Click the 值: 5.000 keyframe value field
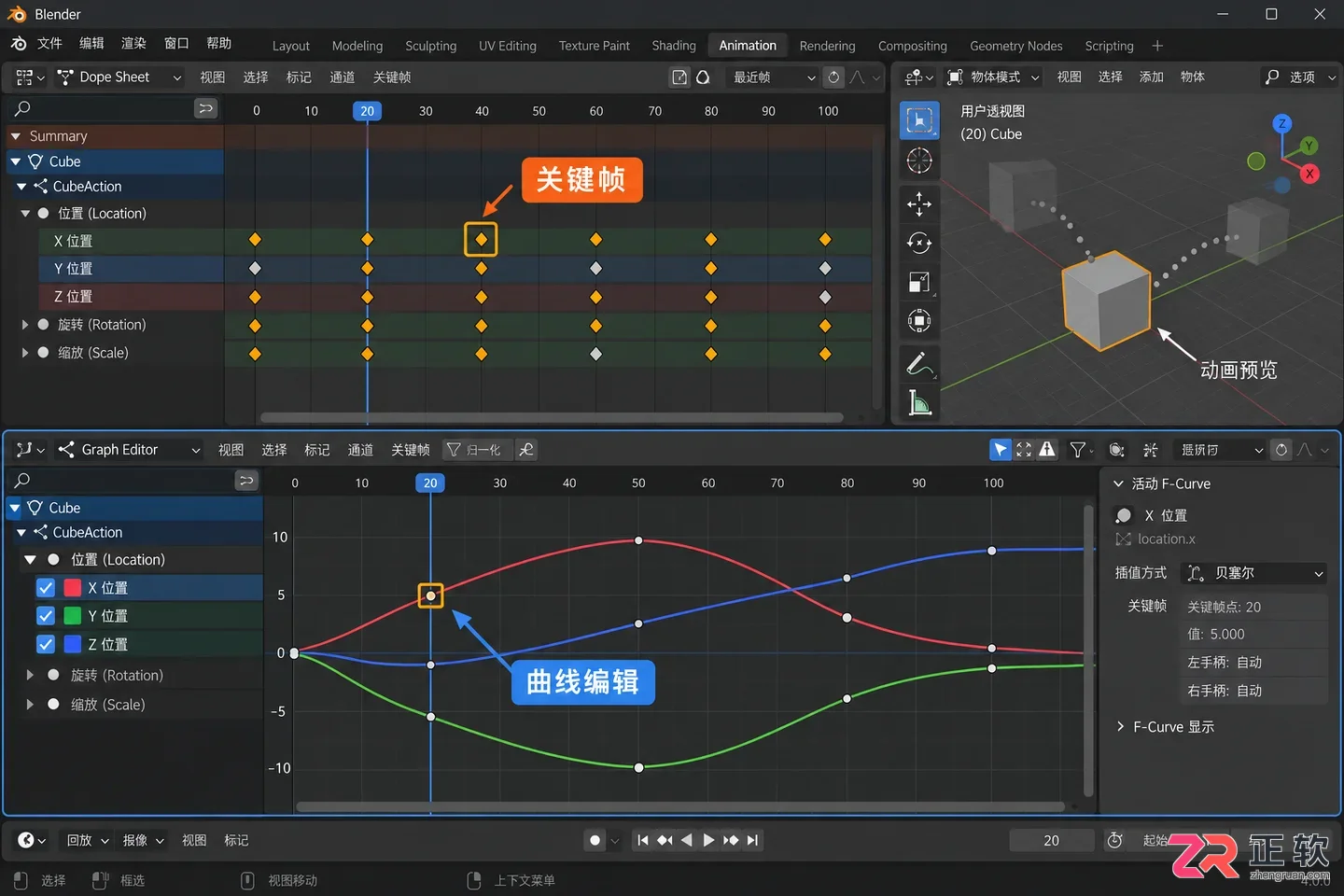Screen dimensions: 1344x896 point(1254,635)
